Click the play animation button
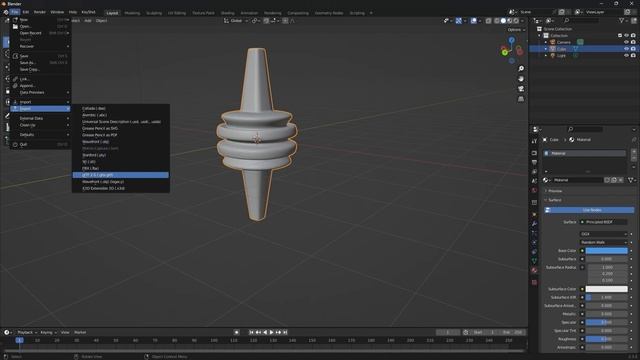640x360 pixels. click(x=271, y=332)
